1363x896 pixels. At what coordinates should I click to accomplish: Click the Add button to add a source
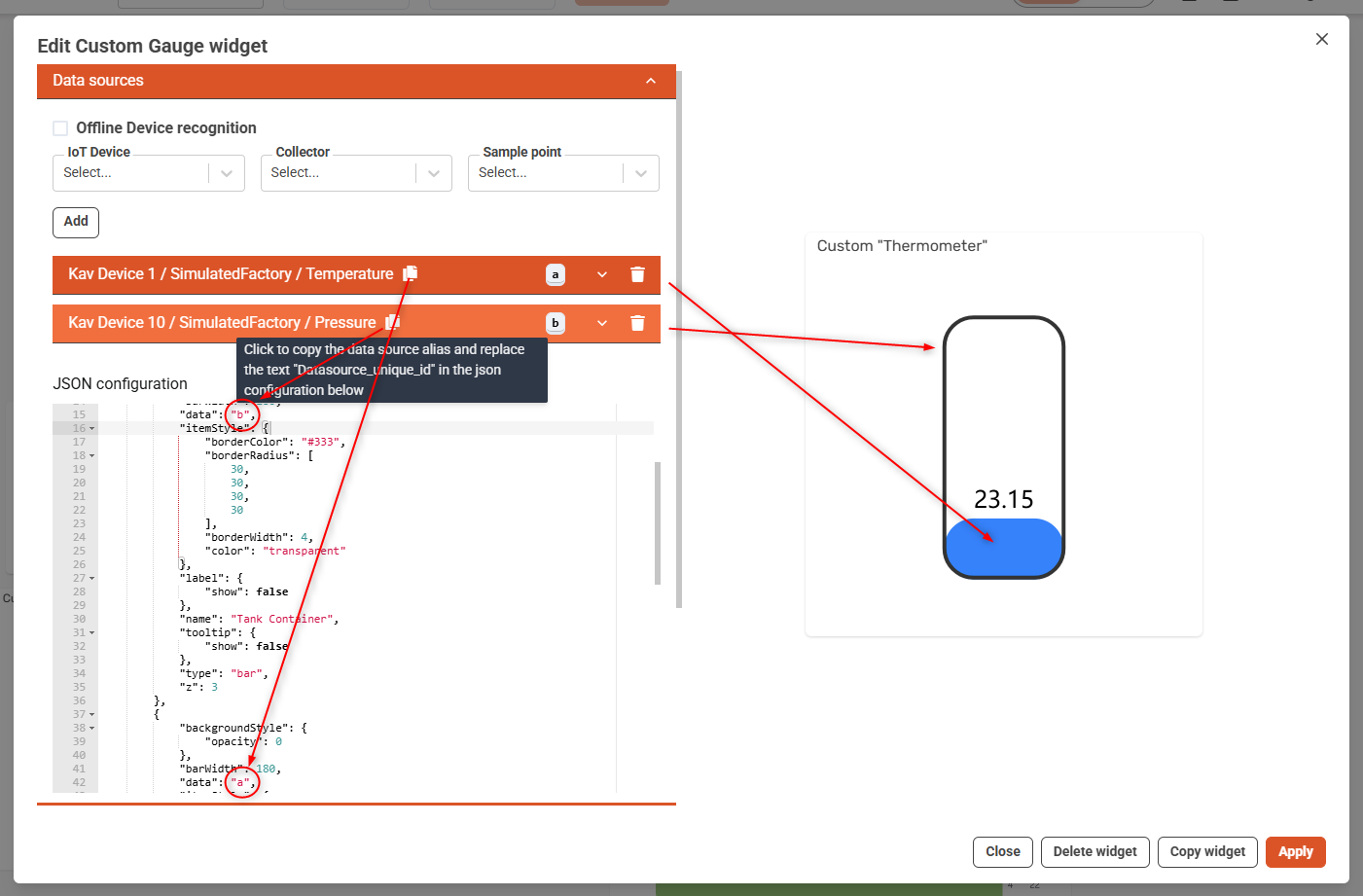click(x=75, y=222)
